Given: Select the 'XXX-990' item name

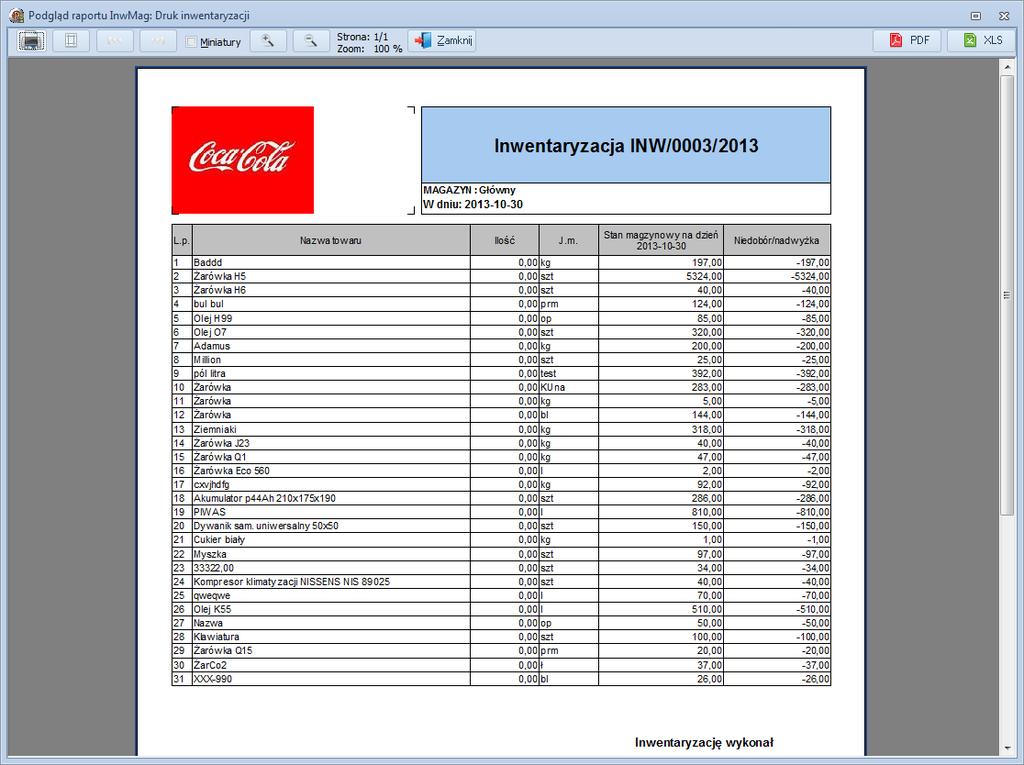Looking at the screenshot, I should [x=213, y=679].
